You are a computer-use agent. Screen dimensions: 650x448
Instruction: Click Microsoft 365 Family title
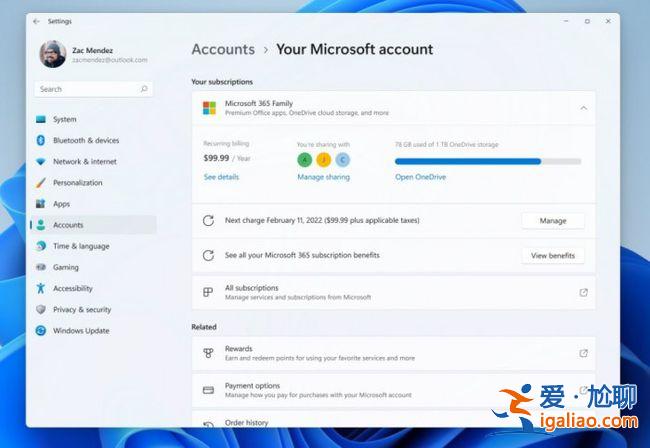click(x=259, y=103)
